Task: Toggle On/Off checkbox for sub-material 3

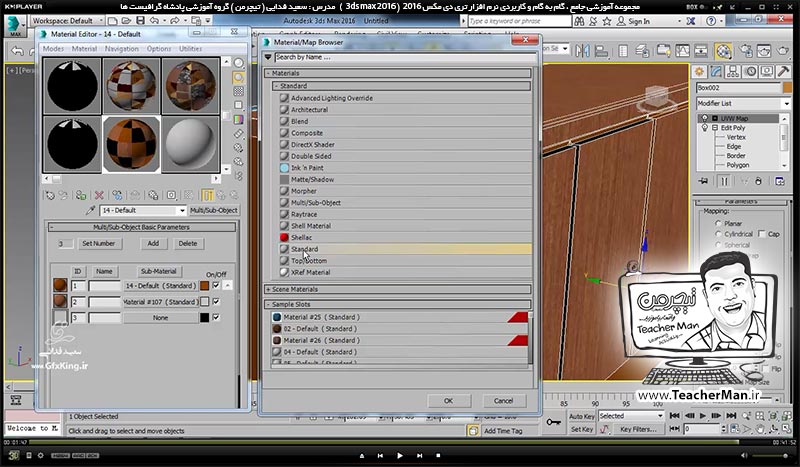Action: pos(216,317)
